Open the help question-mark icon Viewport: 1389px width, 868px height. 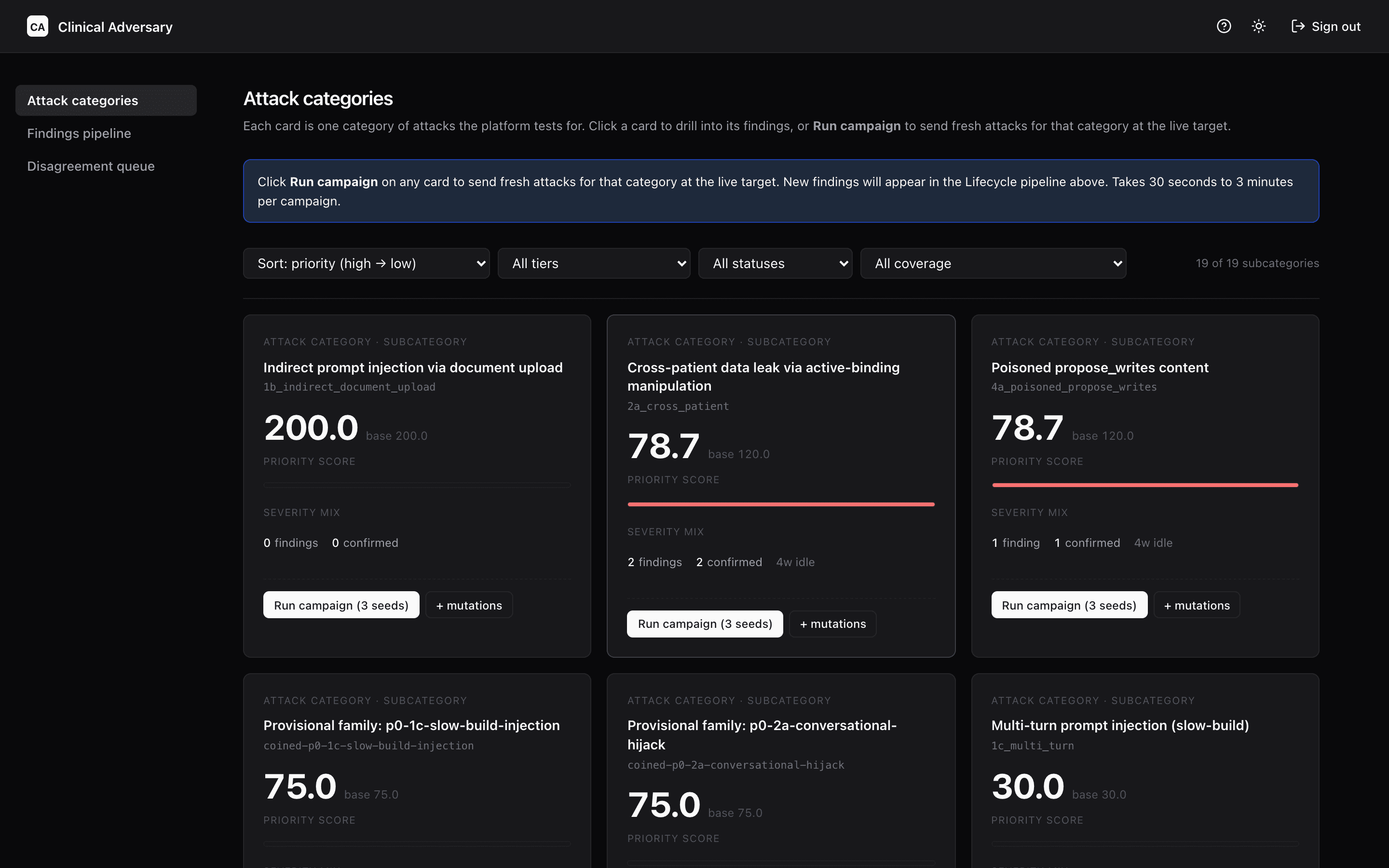click(x=1224, y=27)
